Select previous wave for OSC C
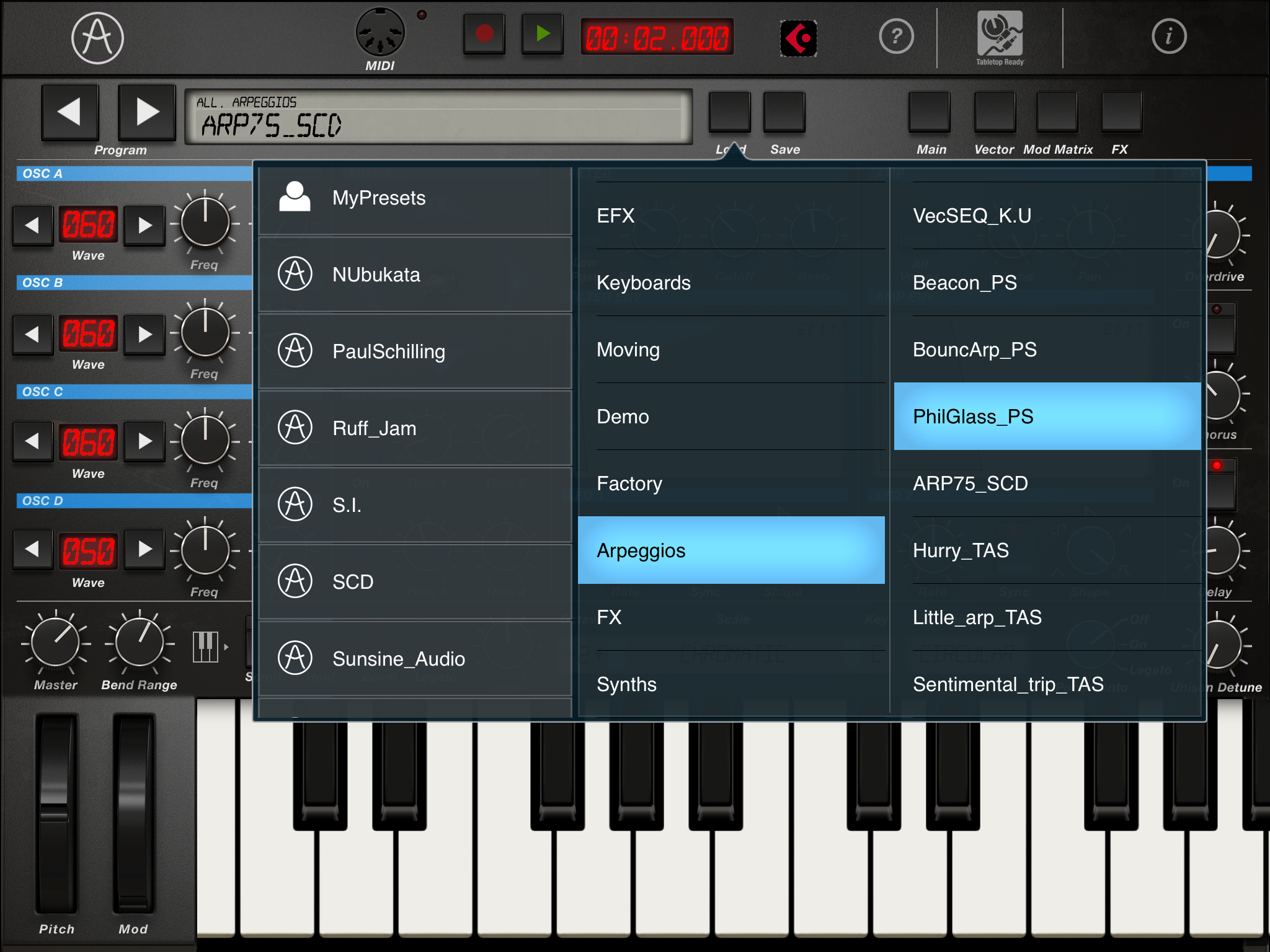This screenshot has width=1270, height=952. click(32, 441)
